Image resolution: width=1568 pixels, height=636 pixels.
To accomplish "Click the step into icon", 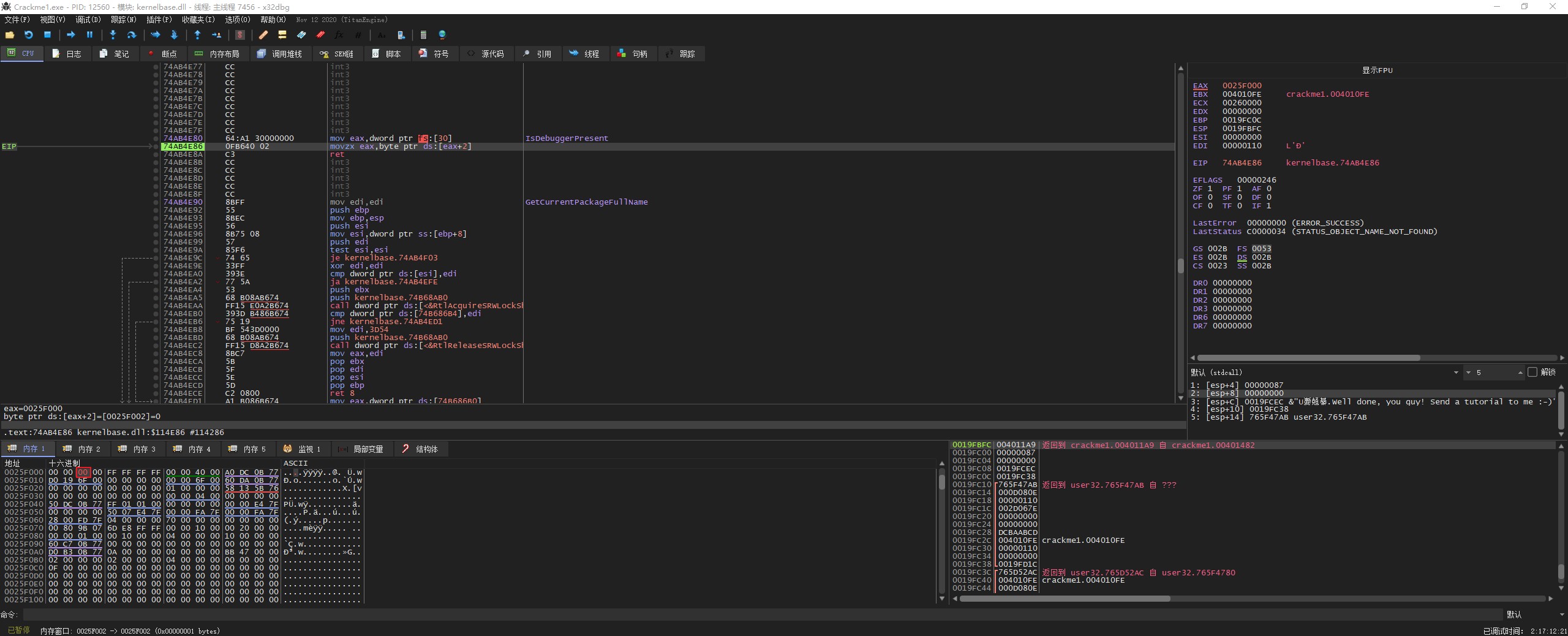I will click(x=113, y=35).
